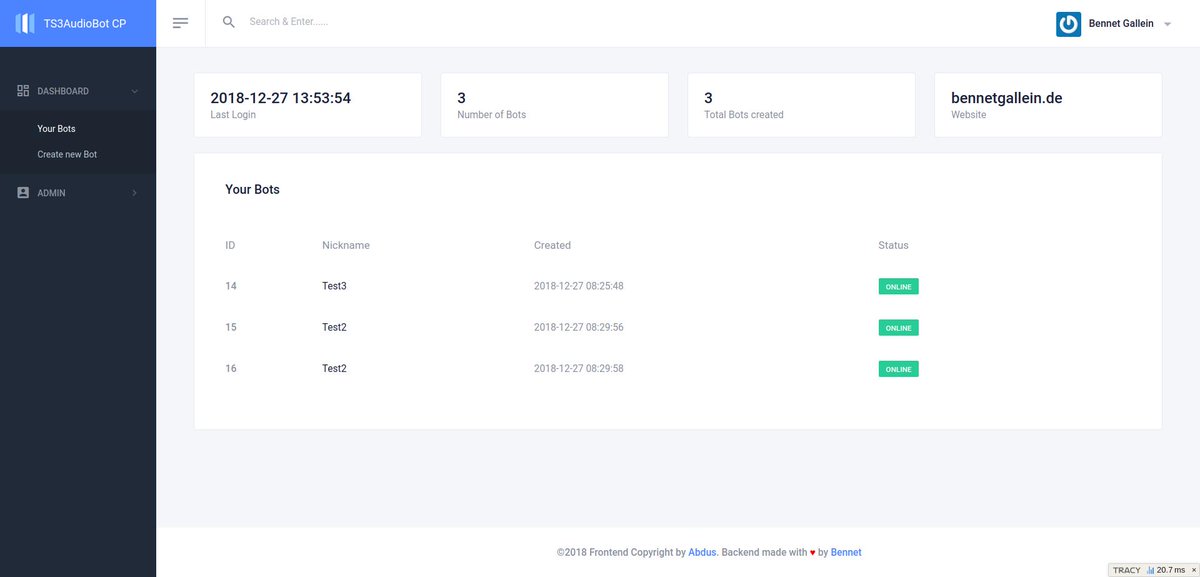Click the Status column header
The height and width of the screenshot is (577, 1200).
pos(893,245)
